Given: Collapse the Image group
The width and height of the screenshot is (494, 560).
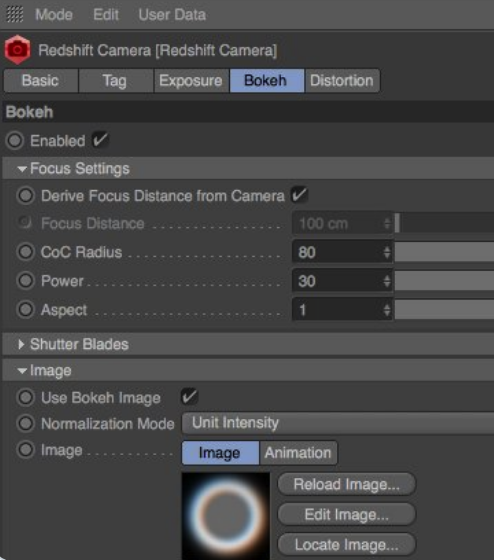Looking at the screenshot, I should pos(22,371).
